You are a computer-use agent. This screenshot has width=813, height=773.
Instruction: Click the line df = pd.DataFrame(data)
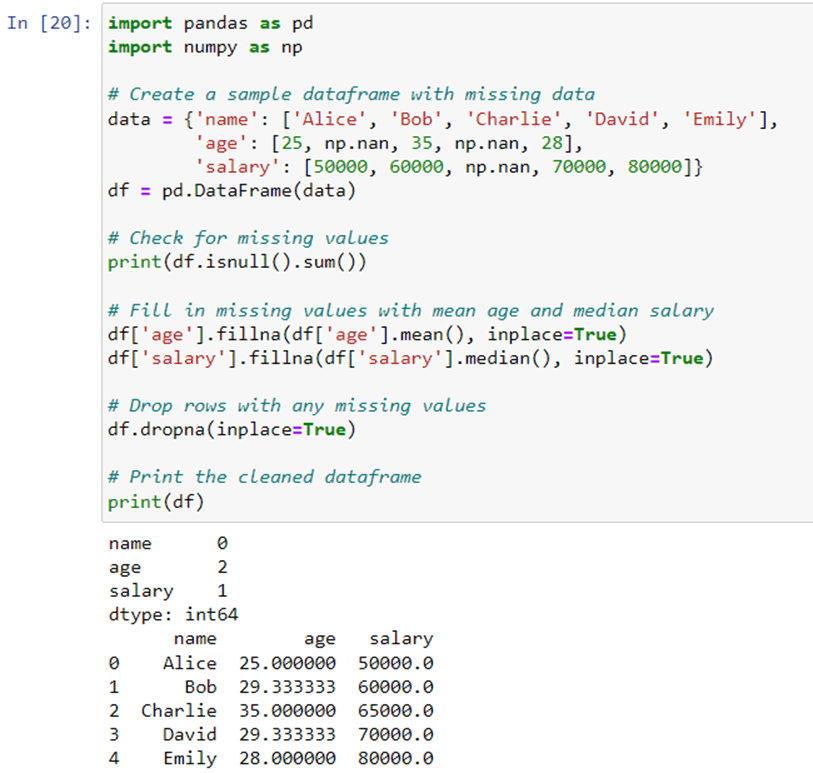(232, 191)
